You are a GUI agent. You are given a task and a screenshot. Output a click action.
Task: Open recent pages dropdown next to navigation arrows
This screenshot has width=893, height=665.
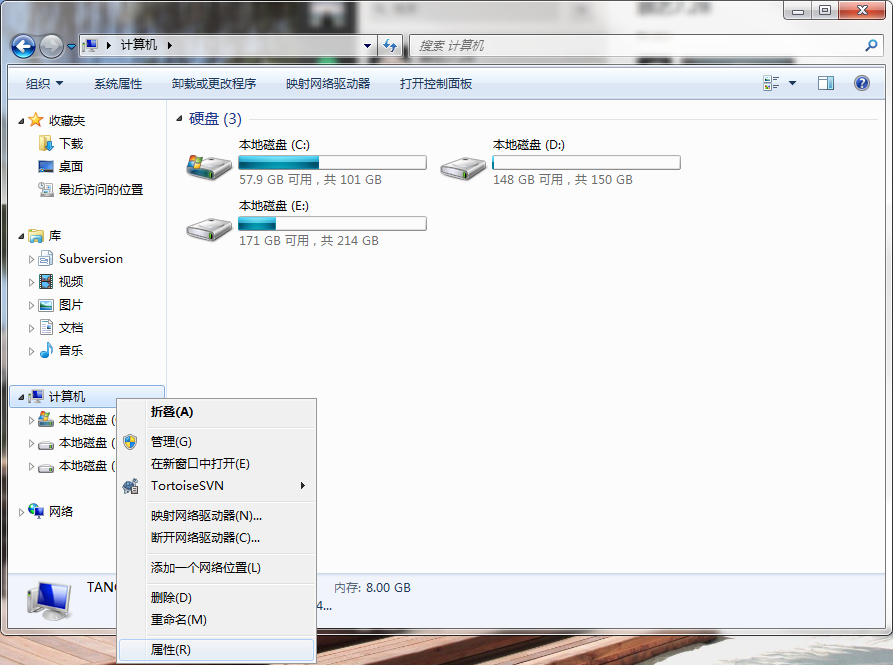coord(71,47)
